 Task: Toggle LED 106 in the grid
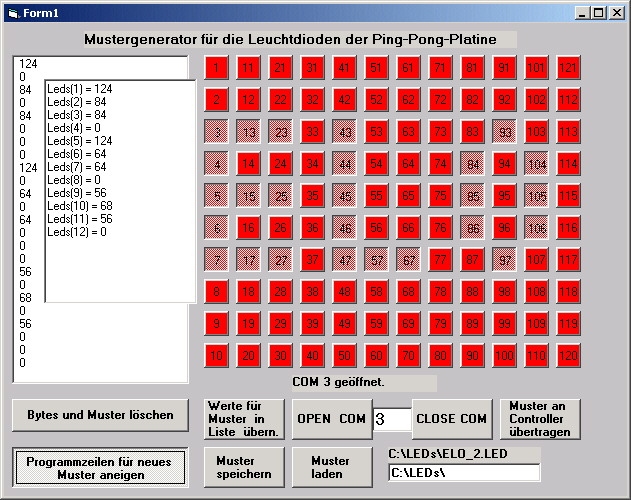[536, 228]
